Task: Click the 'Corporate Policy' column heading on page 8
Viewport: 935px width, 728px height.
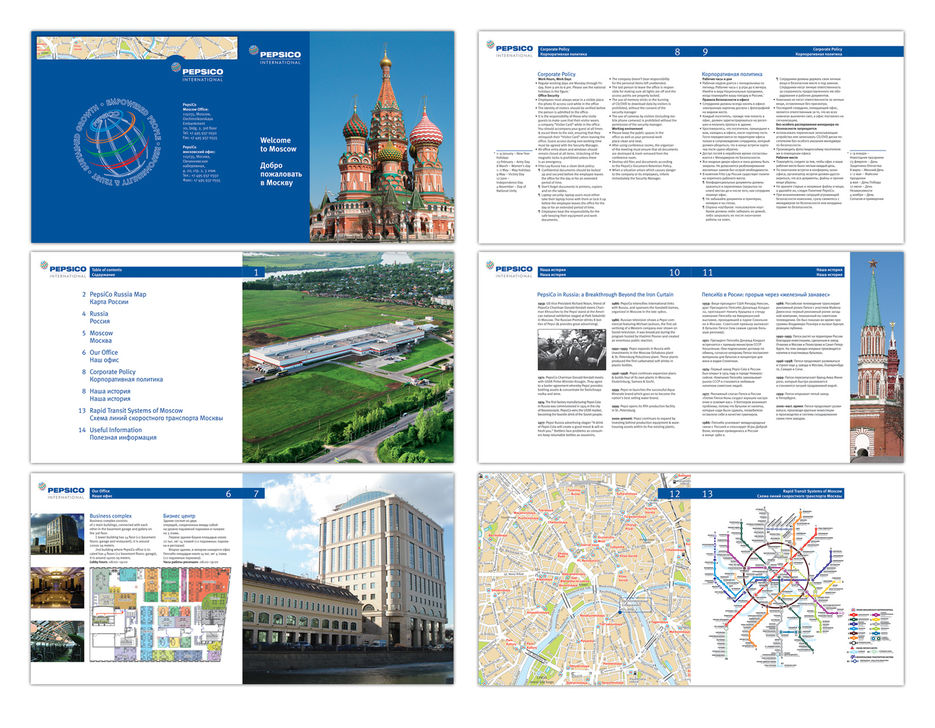Action: (556, 74)
